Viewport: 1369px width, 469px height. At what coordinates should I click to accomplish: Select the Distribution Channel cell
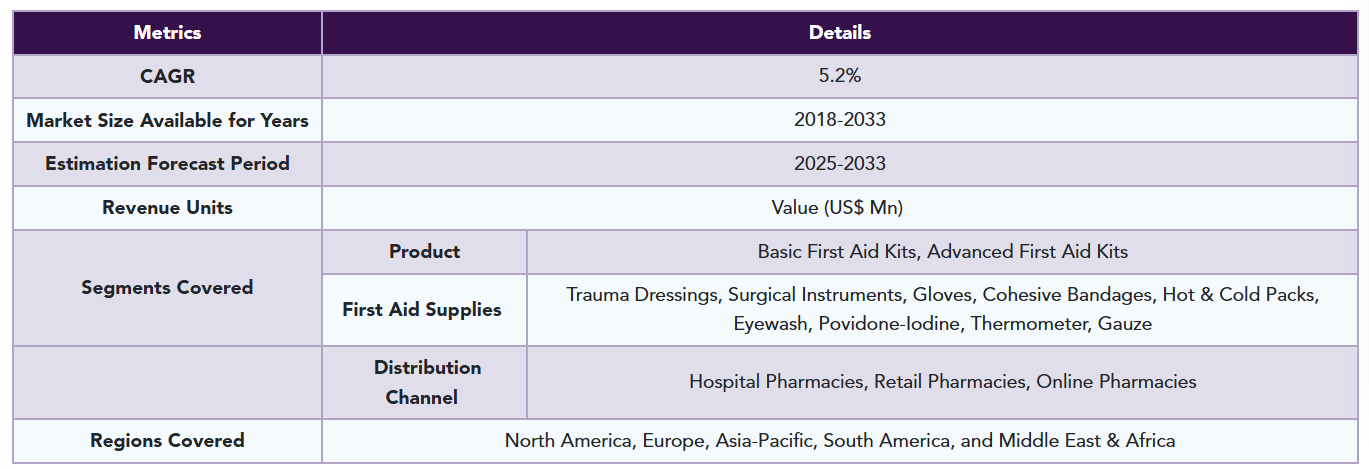coord(425,382)
